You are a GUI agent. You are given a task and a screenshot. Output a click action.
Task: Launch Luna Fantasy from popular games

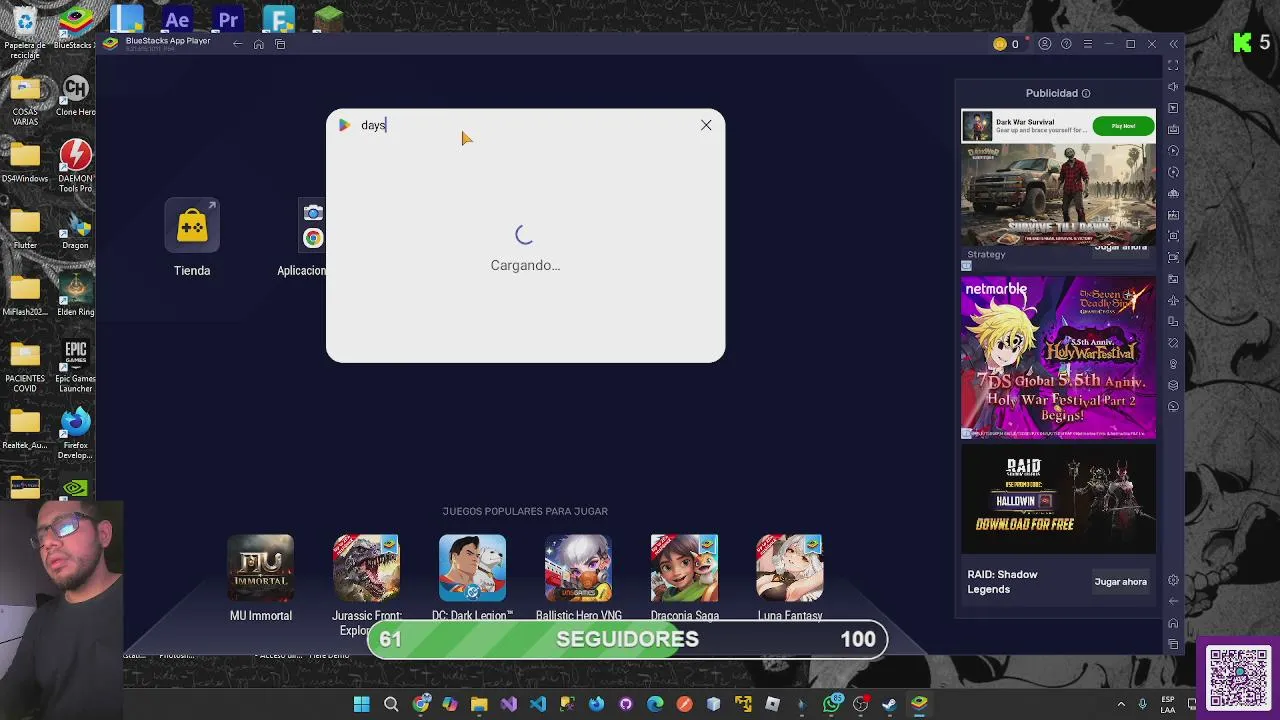tap(790, 578)
